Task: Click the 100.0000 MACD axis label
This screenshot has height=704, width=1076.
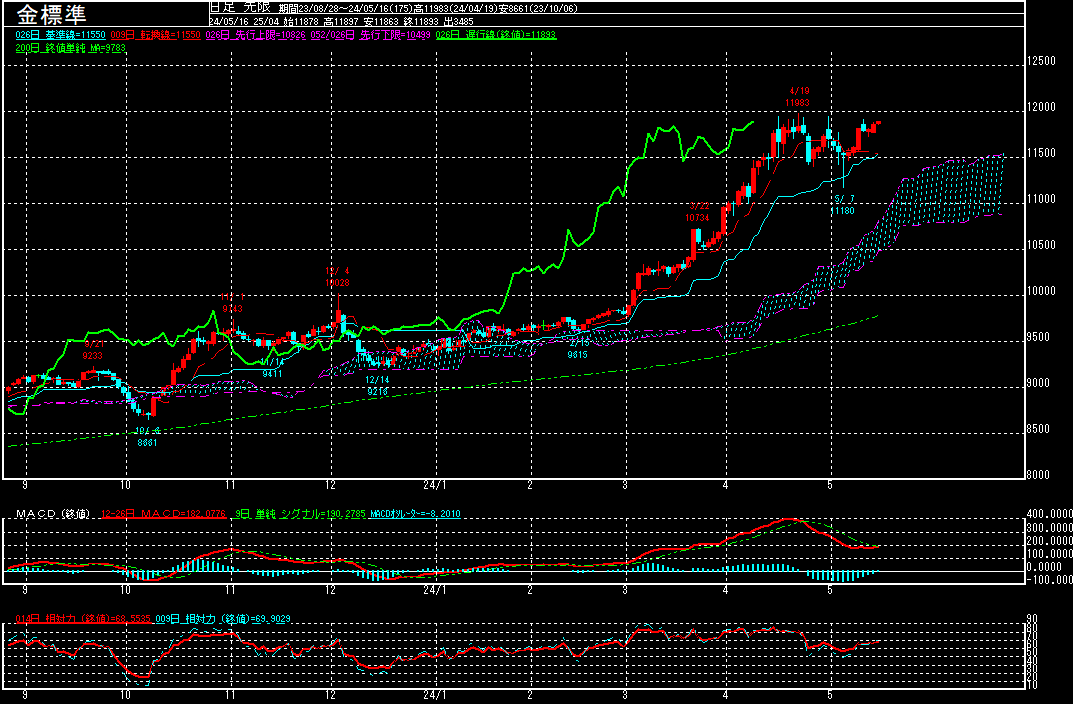Action: click(1050, 554)
